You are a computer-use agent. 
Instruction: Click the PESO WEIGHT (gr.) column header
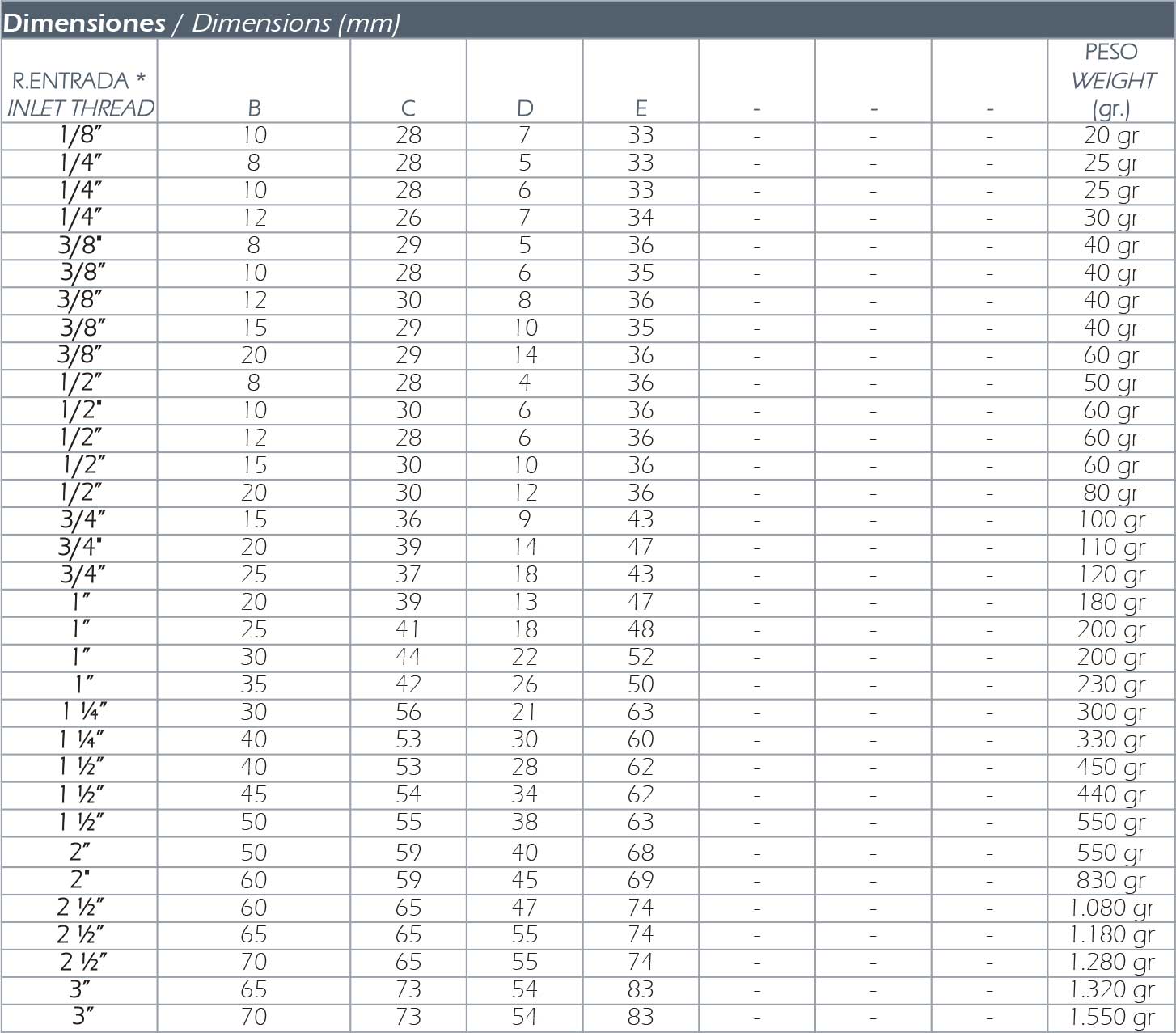(1111, 80)
